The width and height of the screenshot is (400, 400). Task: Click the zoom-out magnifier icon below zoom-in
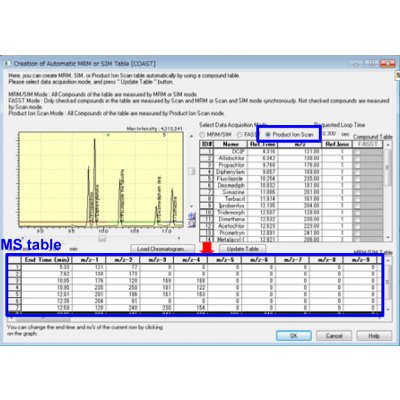192,224
